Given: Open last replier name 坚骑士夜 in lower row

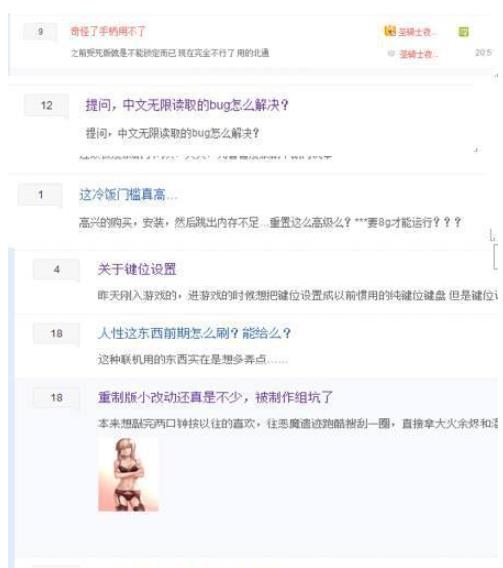Looking at the screenshot, I should click(418, 54).
